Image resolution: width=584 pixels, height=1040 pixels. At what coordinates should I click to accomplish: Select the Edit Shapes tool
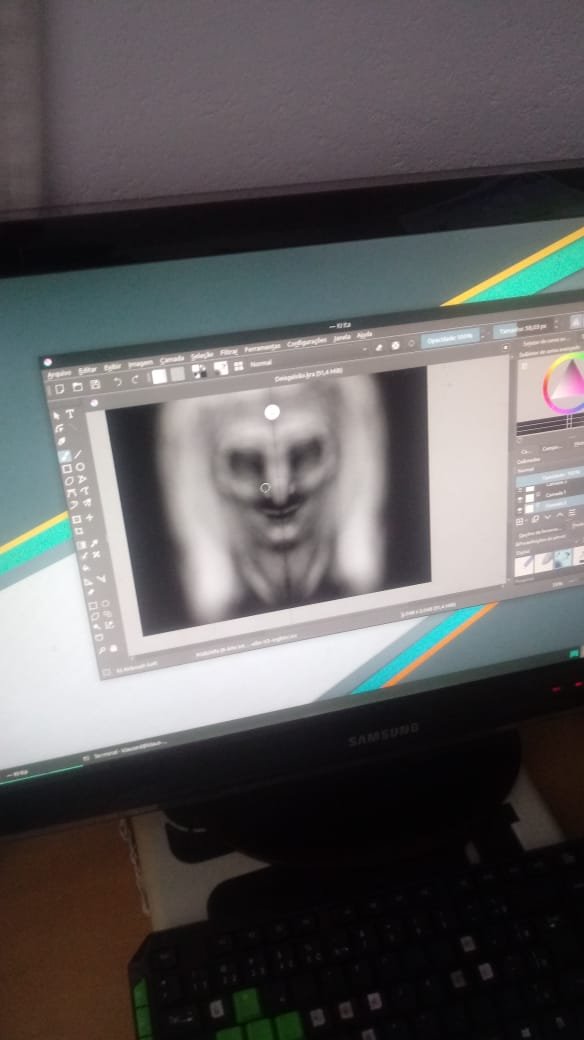pos(58,428)
